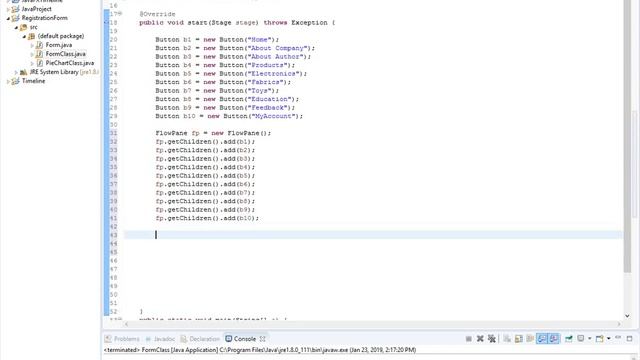Select FormClass.java in the Package Explorer
Screen dimensions: 640x360
[66, 54]
